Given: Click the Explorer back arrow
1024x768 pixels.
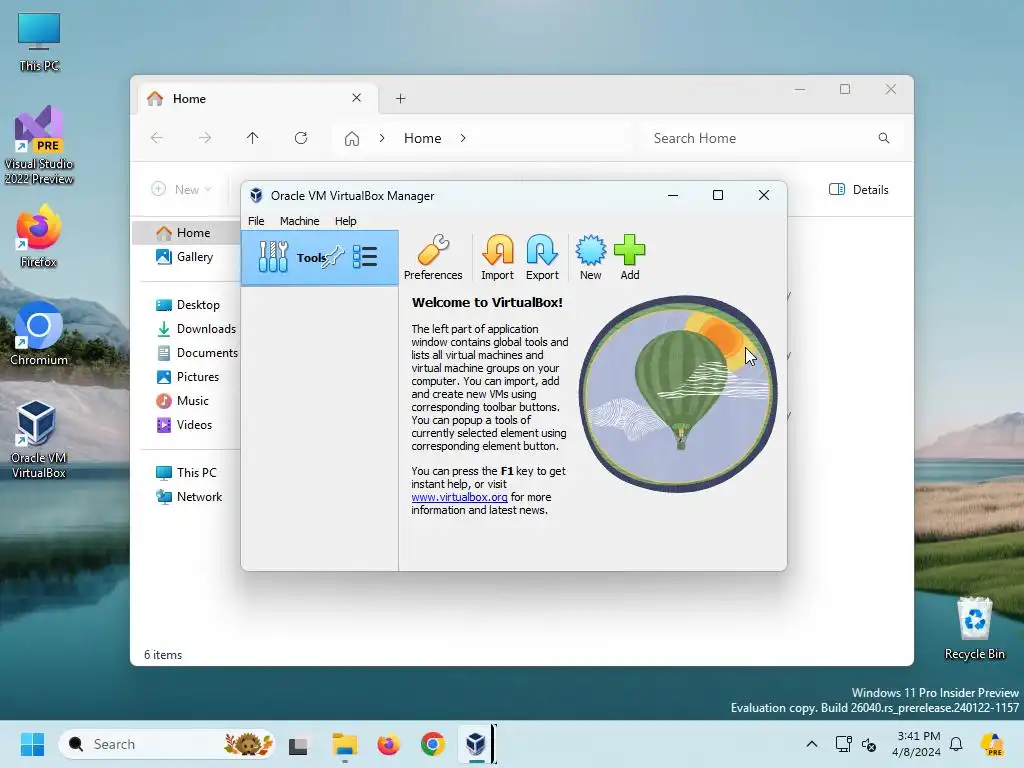Looking at the screenshot, I should pyautogui.click(x=157, y=138).
